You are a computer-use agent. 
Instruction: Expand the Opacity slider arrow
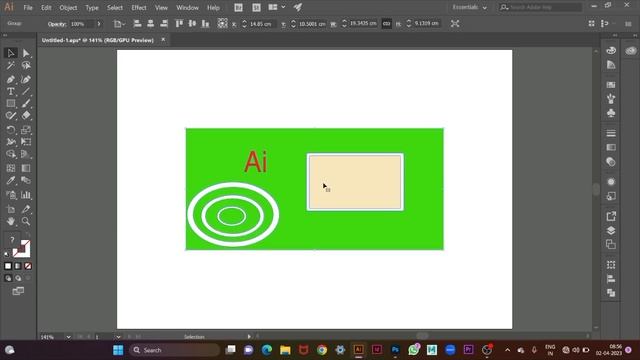coord(99,24)
